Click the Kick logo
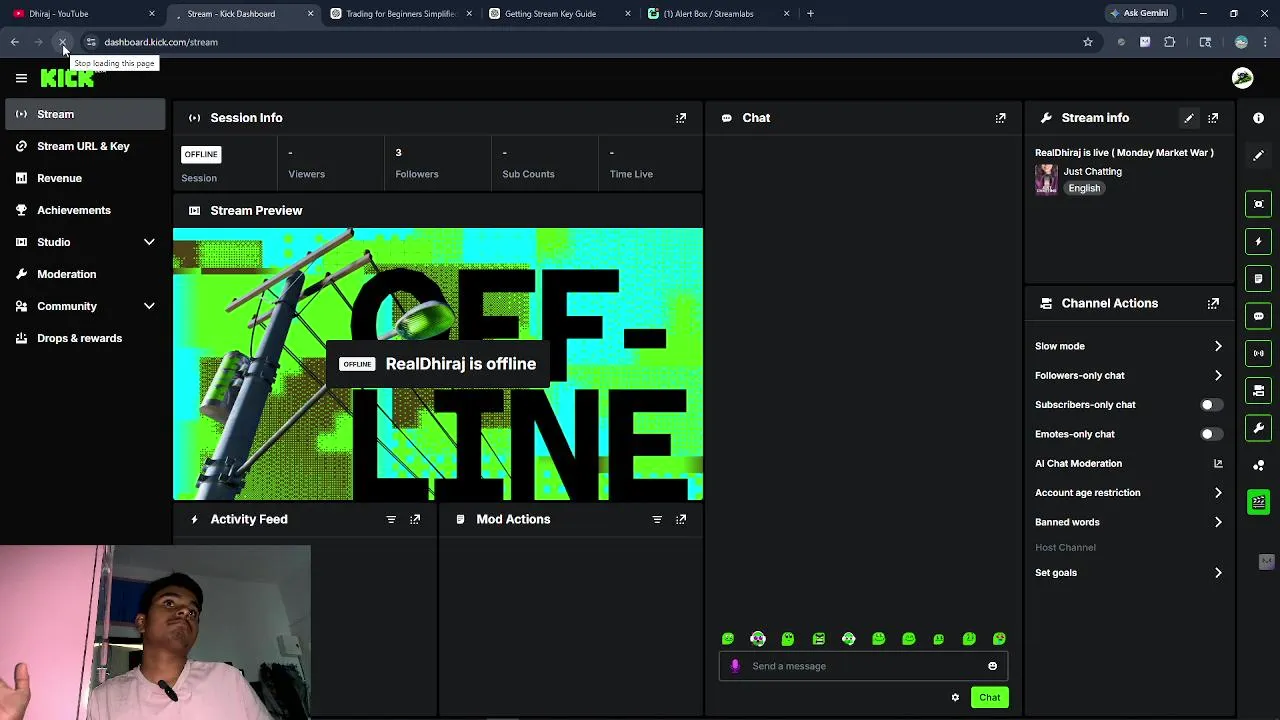 click(x=67, y=78)
